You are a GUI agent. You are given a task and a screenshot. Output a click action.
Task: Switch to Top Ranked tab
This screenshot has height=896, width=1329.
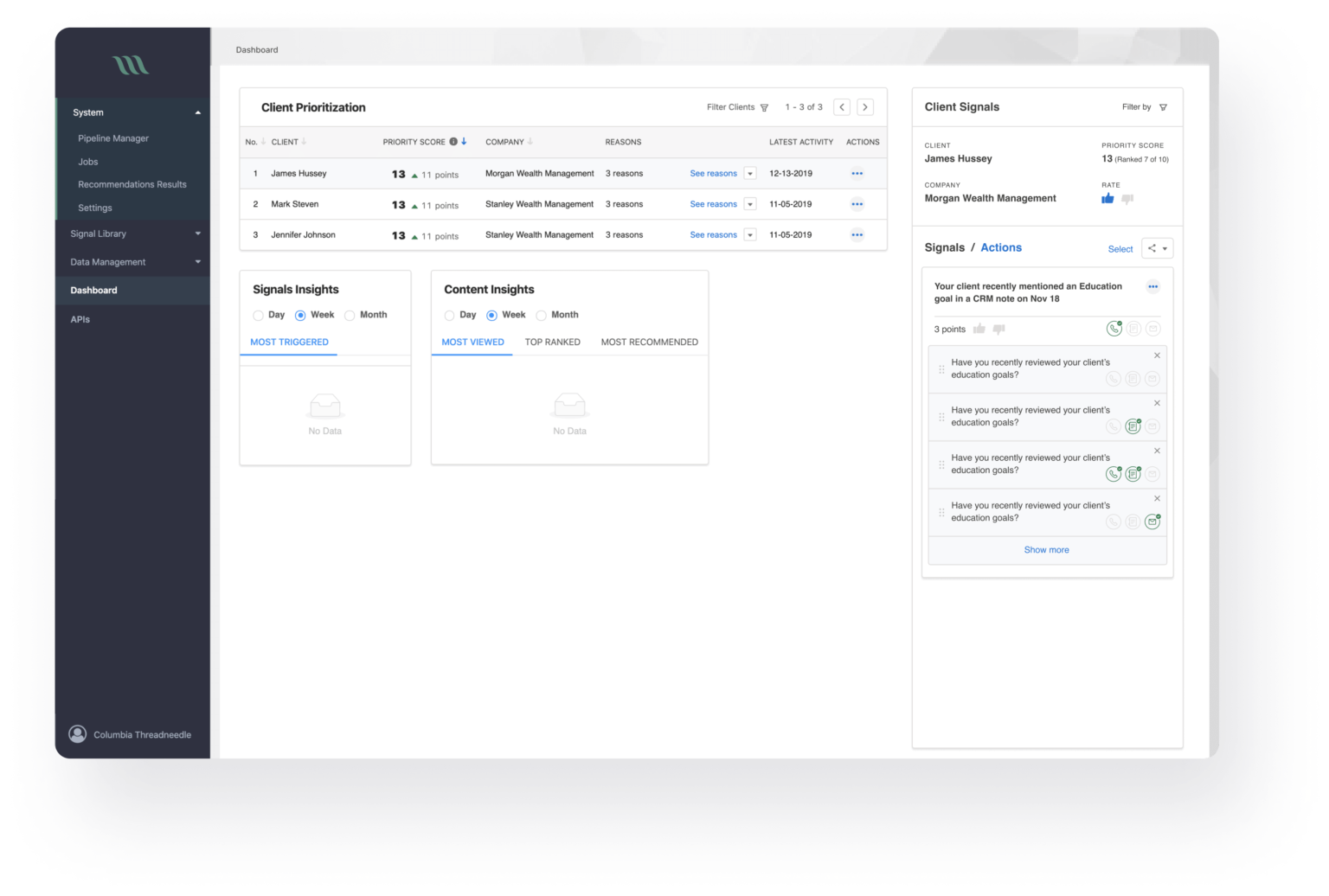pos(552,342)
